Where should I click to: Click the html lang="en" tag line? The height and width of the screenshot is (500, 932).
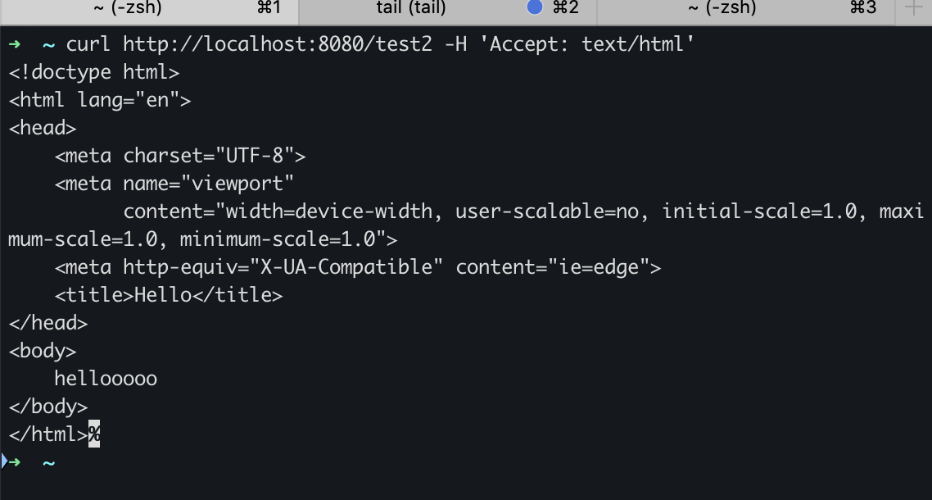100,100
